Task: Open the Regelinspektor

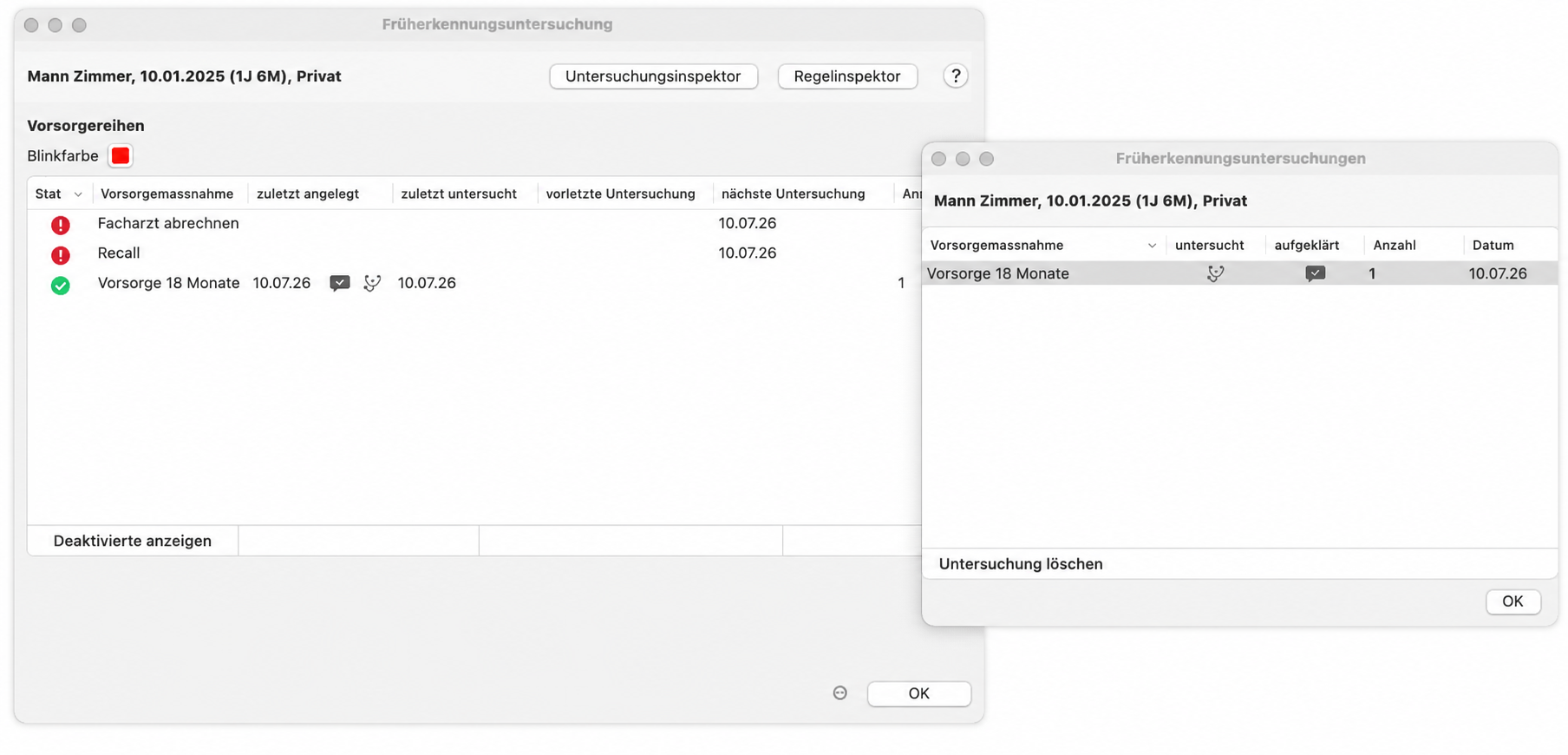Action: point(847,76)
